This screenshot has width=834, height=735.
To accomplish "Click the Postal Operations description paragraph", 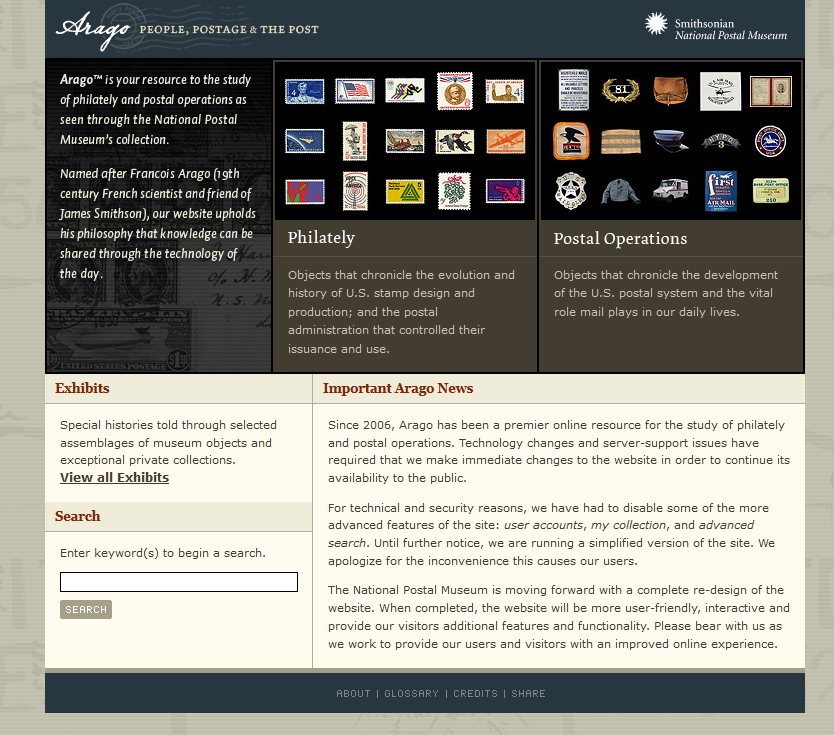I will [665, 293].
